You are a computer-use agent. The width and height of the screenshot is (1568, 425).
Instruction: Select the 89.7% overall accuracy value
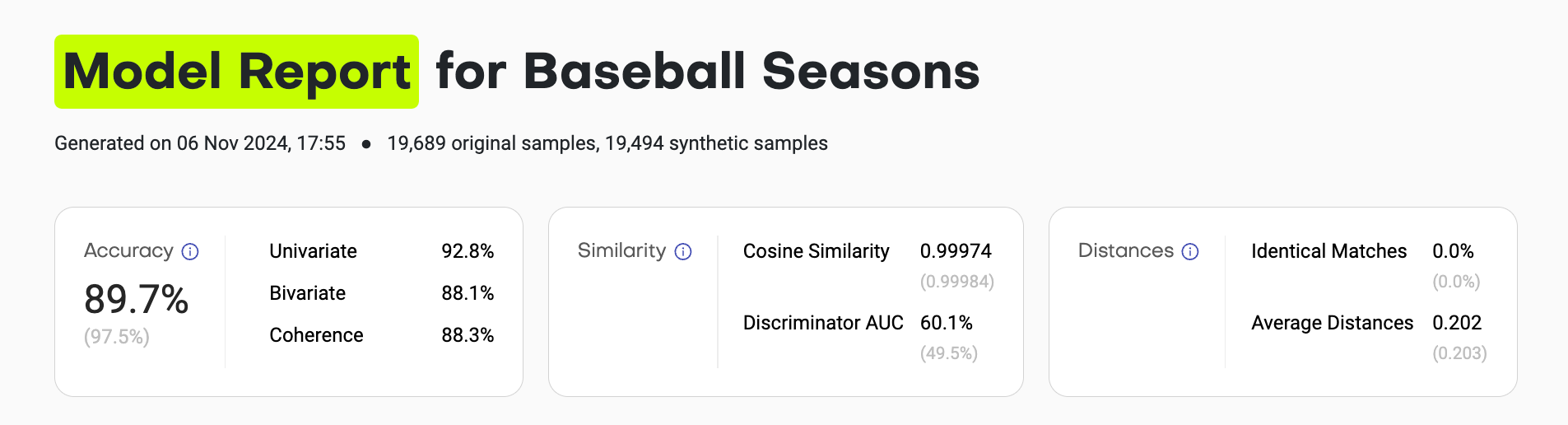tap(137, 299)
